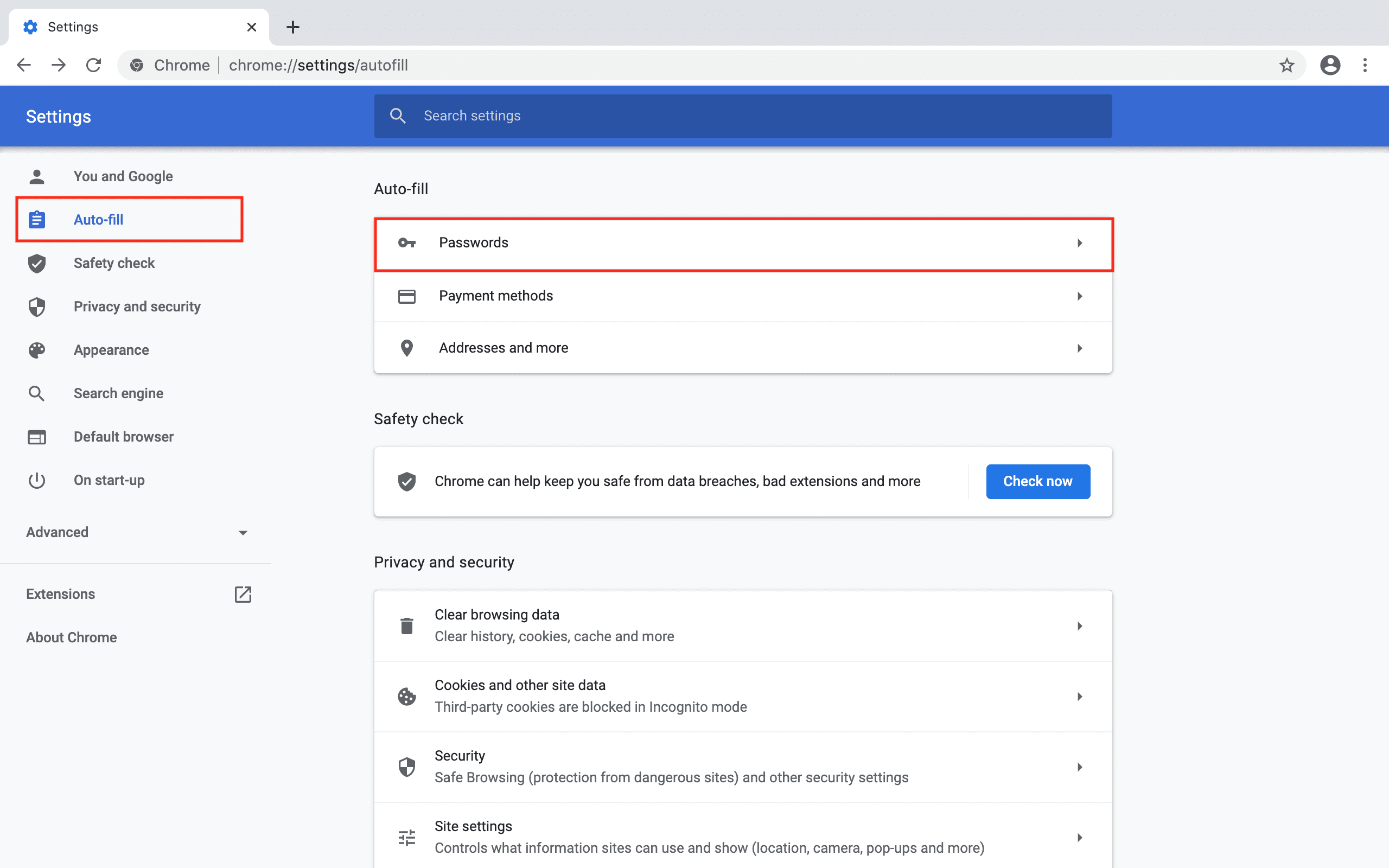Open Chrome three-dot menu
The image size is (1389, 868).
pyautogui.click(x=1365, y=66)
